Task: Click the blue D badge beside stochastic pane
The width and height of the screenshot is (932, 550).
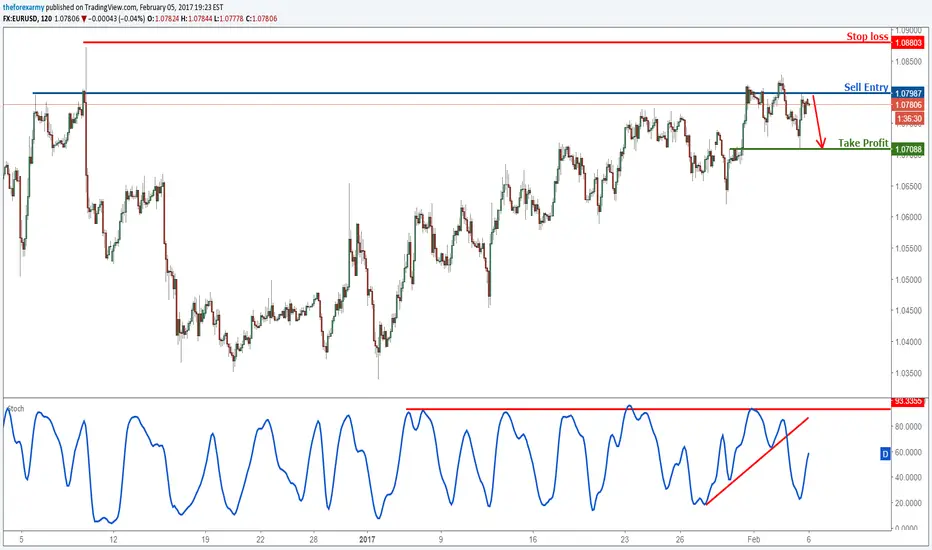Action: point(885,454)
